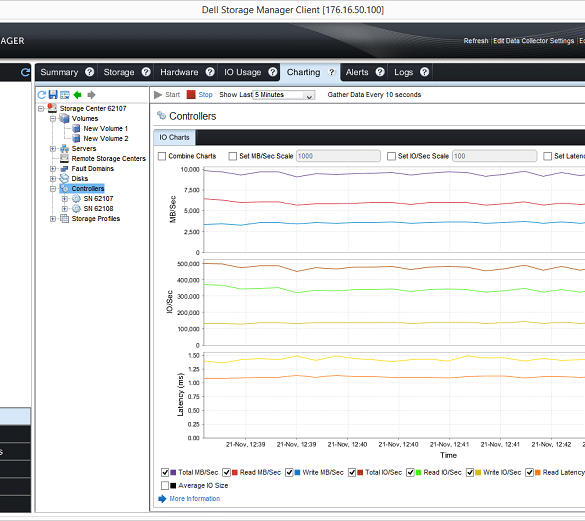Enable the Set IO/Sec Scale checkbox
The height and width of the screenshot is (521, 585).
(x=391, y=156)
